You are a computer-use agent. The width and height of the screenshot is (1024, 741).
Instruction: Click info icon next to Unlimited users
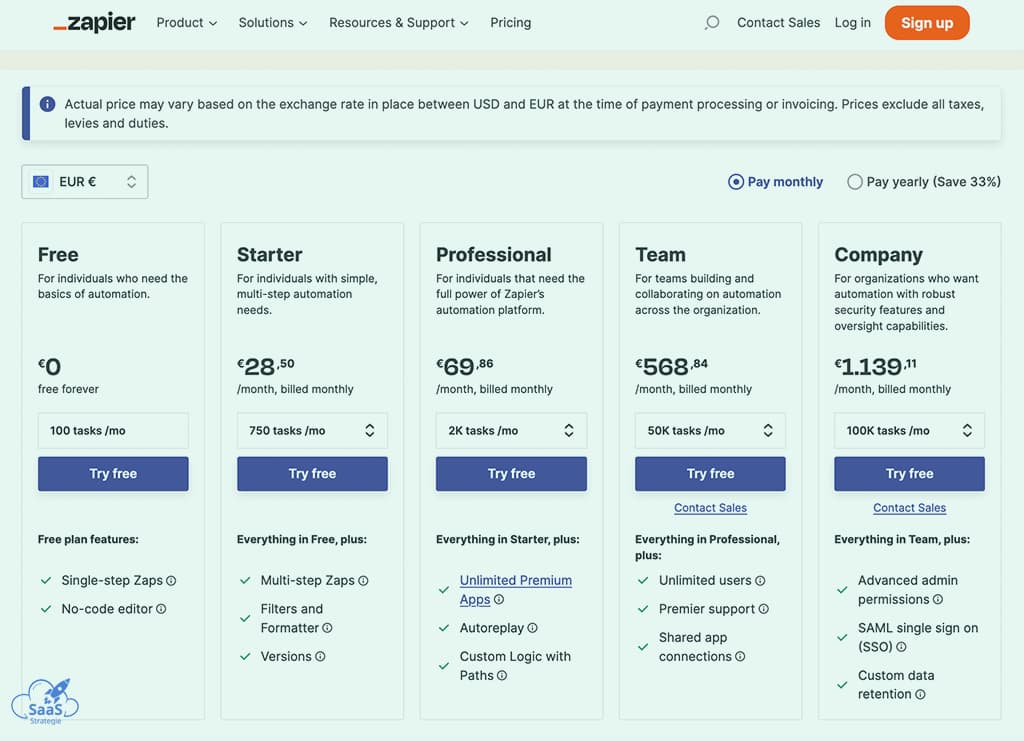(x=760, y=580)
